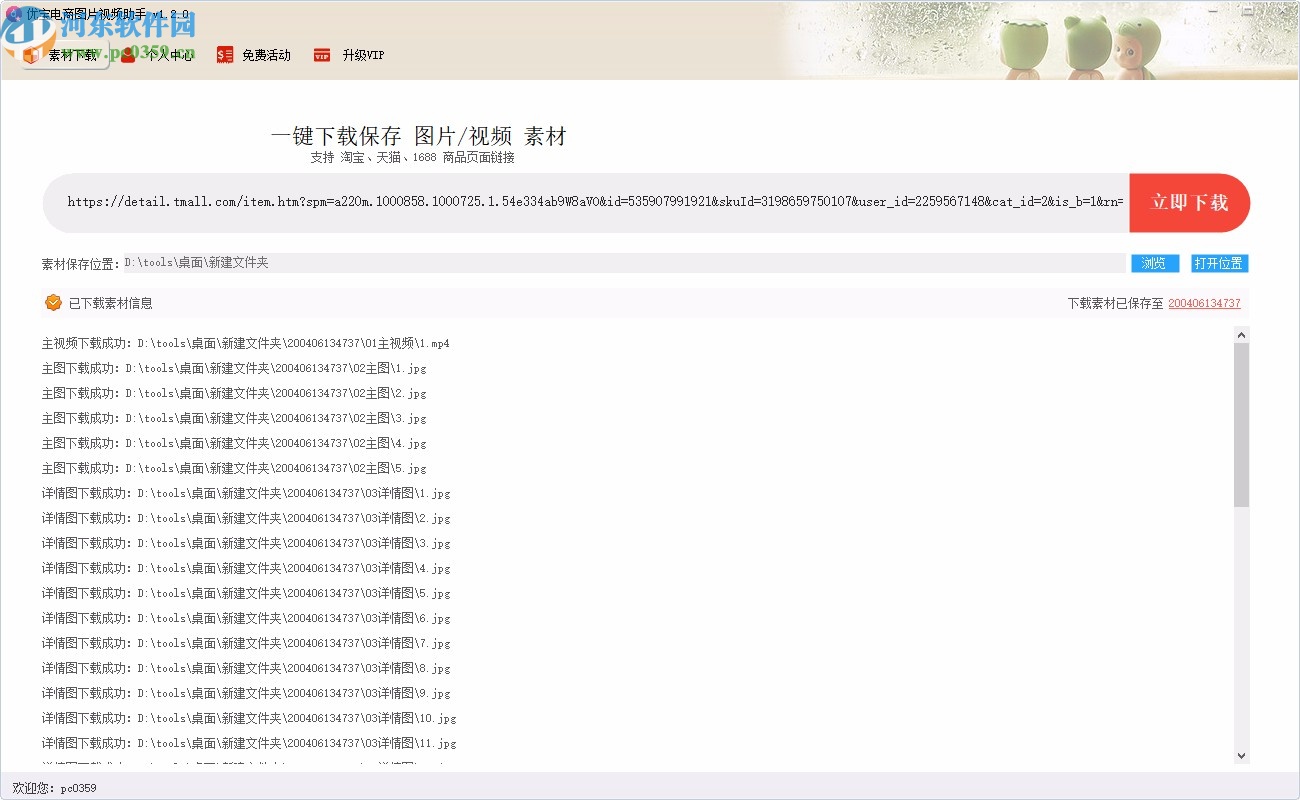Click the 免费活动 money icon
The image size is (1300, 800).
(x=225, y=55)
